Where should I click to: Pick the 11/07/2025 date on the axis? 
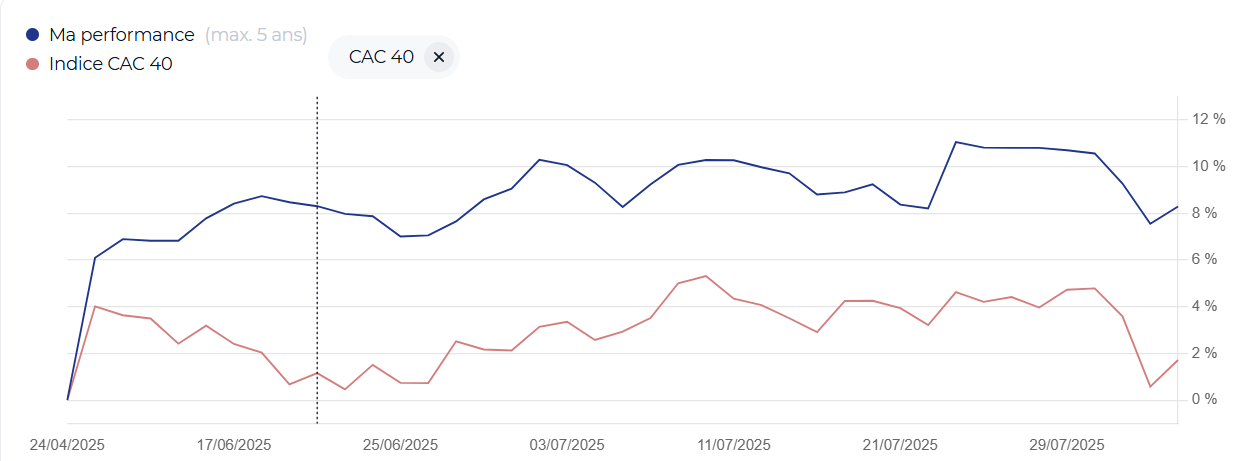[734, 445]
